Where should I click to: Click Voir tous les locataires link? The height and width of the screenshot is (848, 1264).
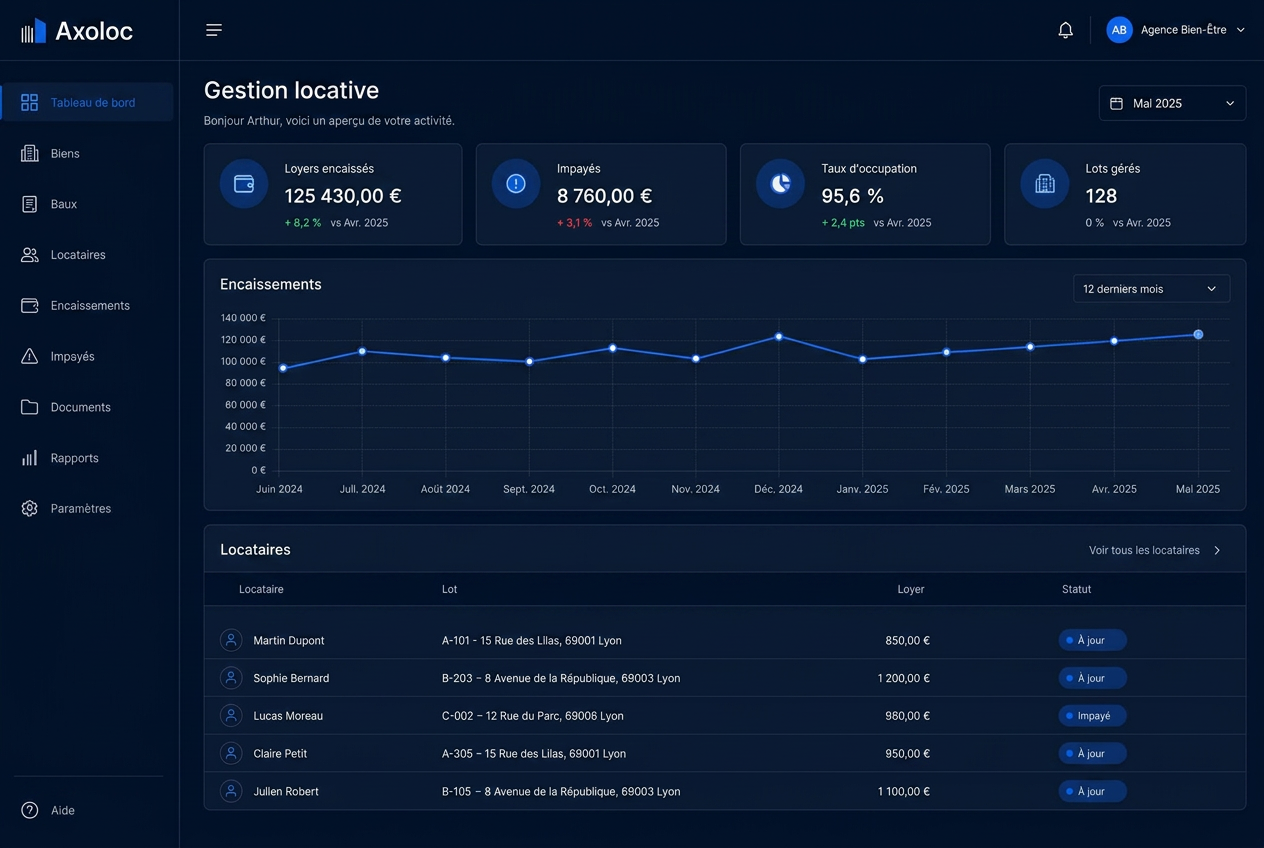1144,550
